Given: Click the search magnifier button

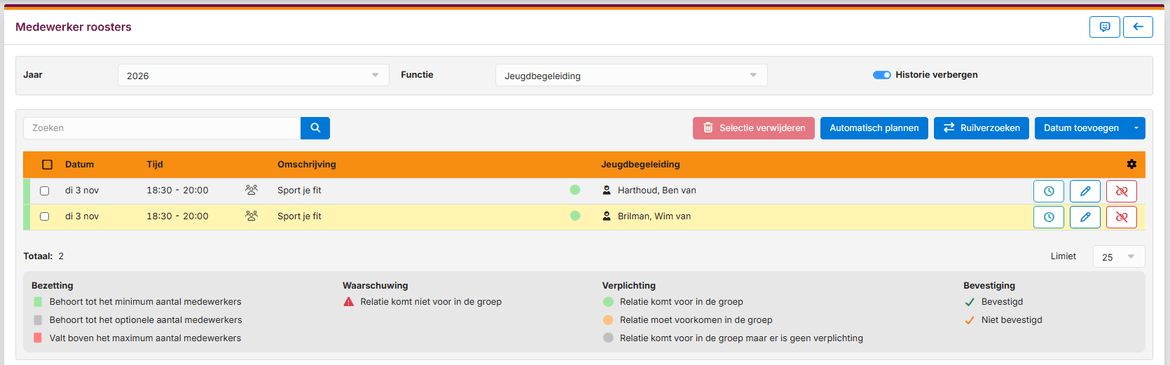Looking at the screenshot, I should point(315,128).
